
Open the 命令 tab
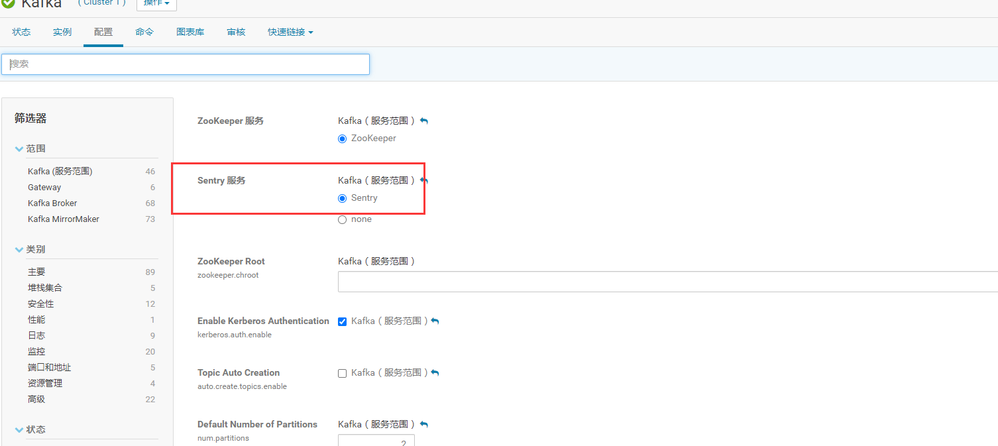(x=144, y=32)
